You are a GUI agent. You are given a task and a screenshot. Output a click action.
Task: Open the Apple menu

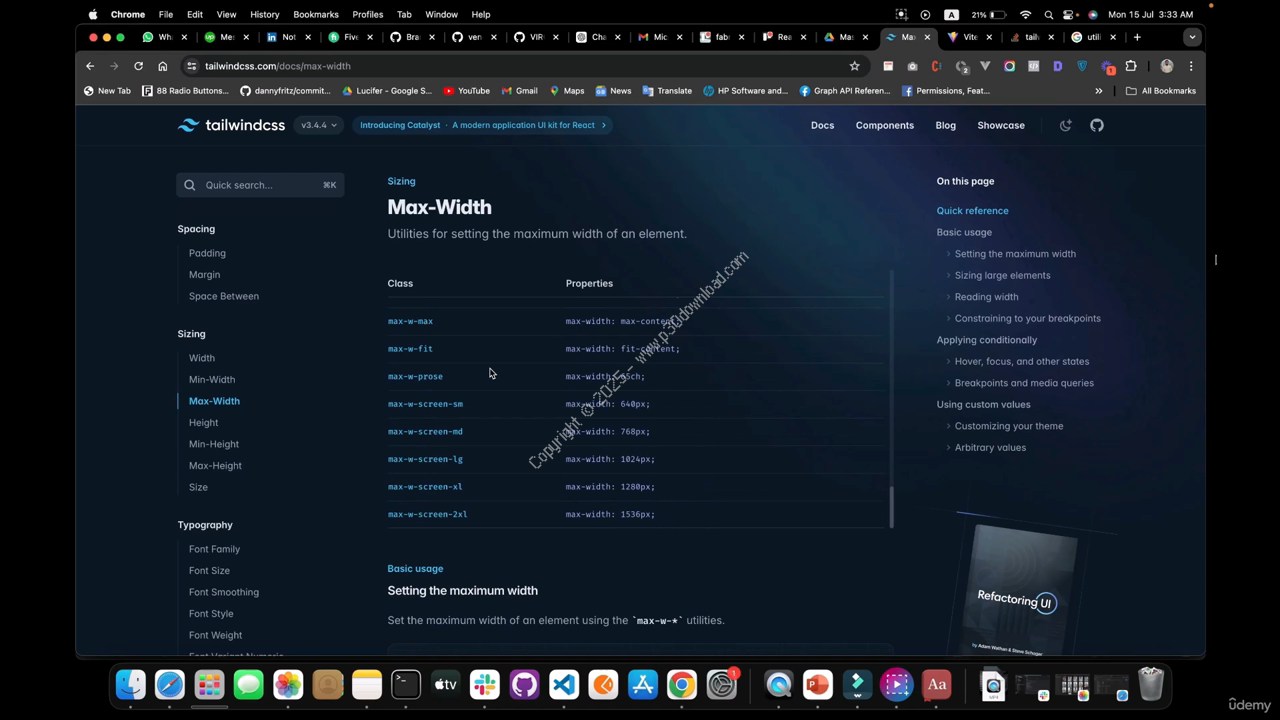[93, 14]
